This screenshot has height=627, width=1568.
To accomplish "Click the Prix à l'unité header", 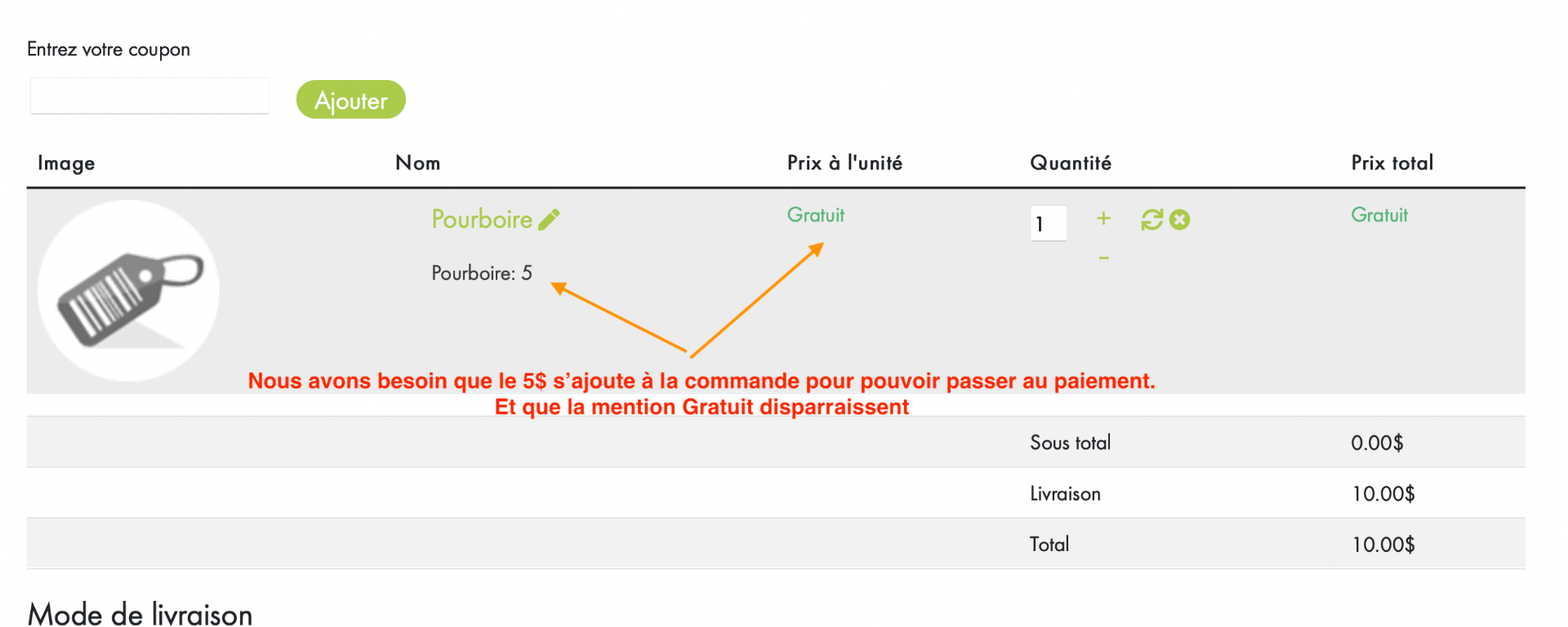I will 844,163.
